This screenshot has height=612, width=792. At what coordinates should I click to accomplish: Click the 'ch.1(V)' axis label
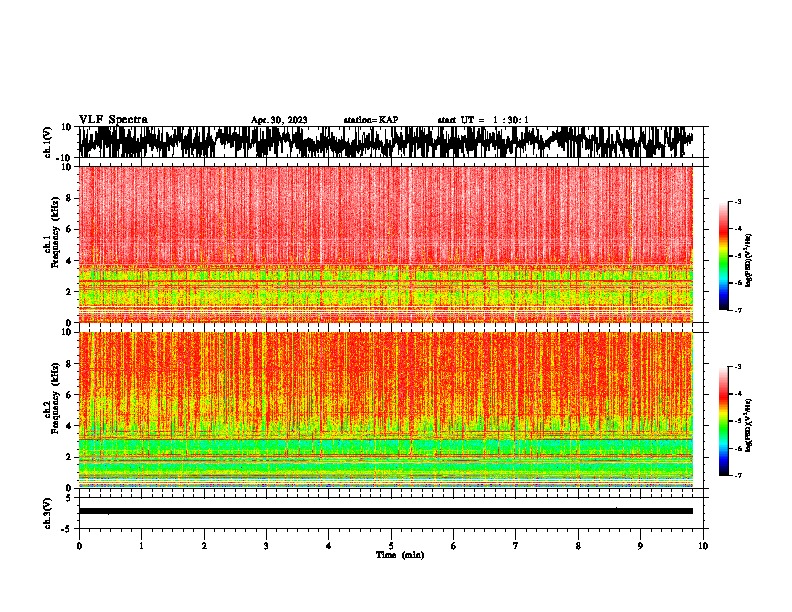[x=49, y=142]
